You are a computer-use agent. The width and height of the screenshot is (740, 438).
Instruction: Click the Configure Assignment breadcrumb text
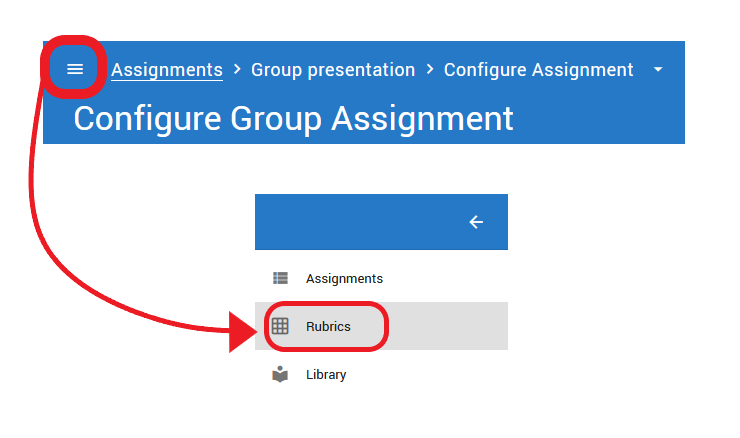click(x=538, y=70)
